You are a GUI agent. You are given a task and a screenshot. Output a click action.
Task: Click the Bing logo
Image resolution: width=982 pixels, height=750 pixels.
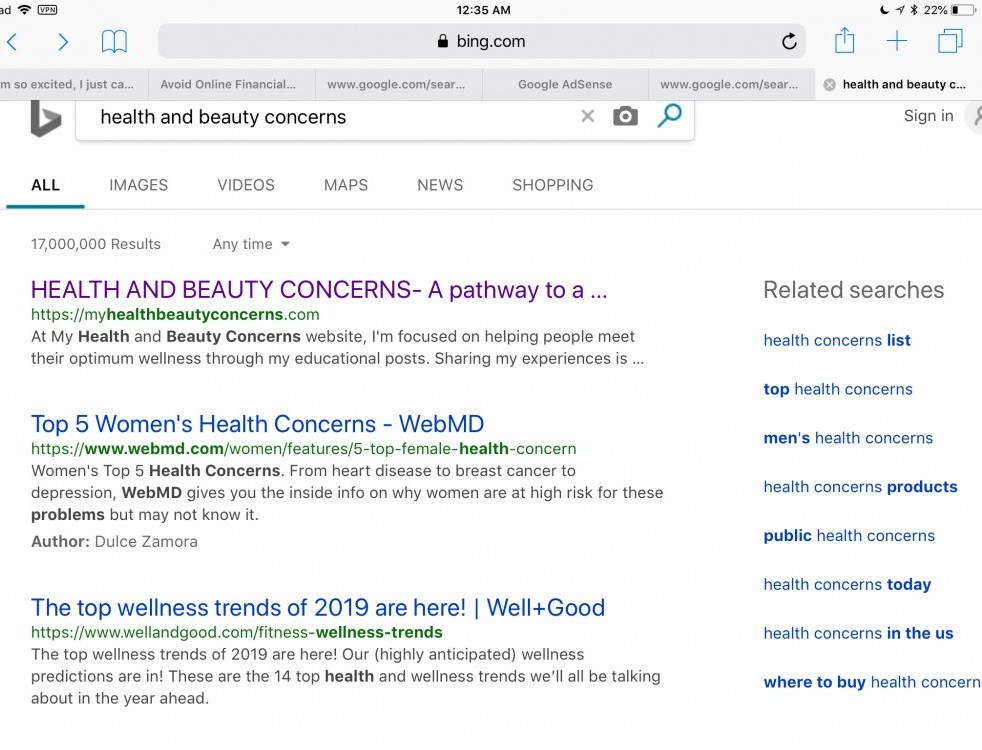[x=46, y=118]
